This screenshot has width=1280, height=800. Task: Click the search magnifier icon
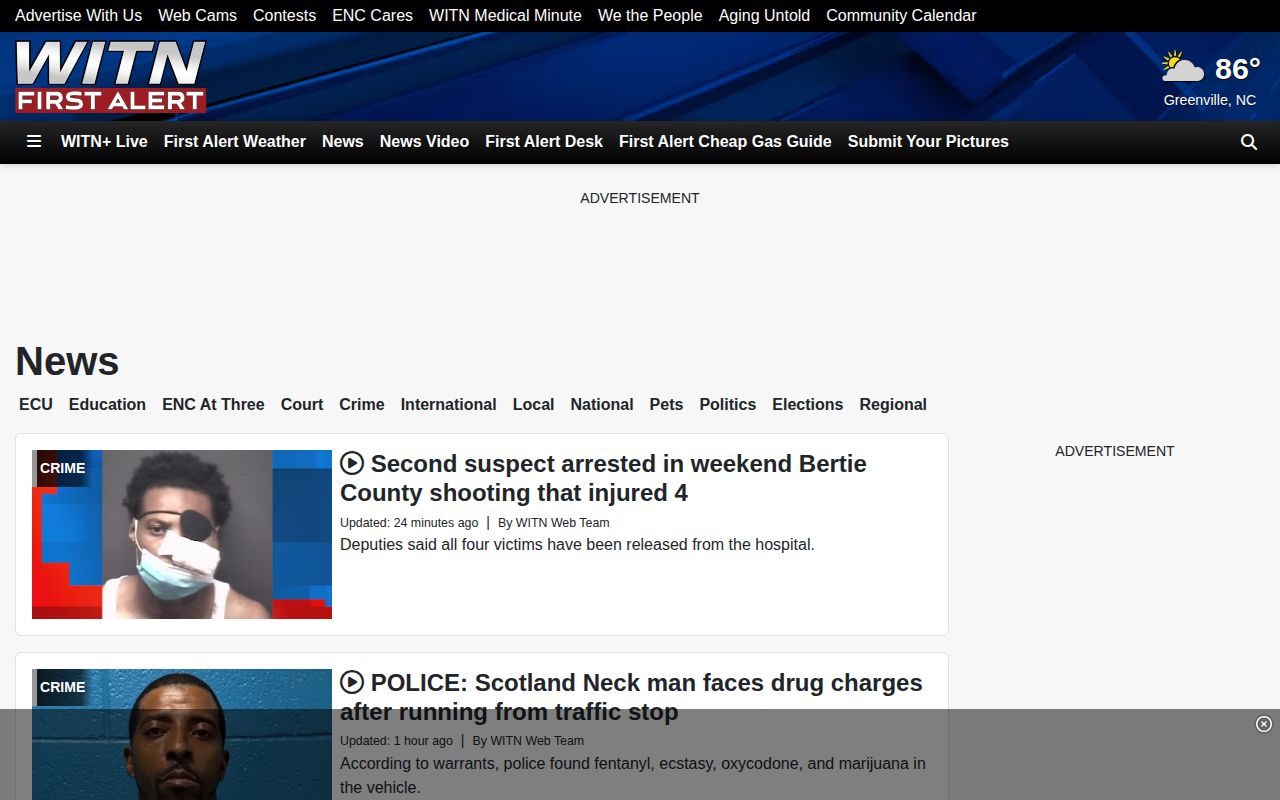tap(1249, 142)
